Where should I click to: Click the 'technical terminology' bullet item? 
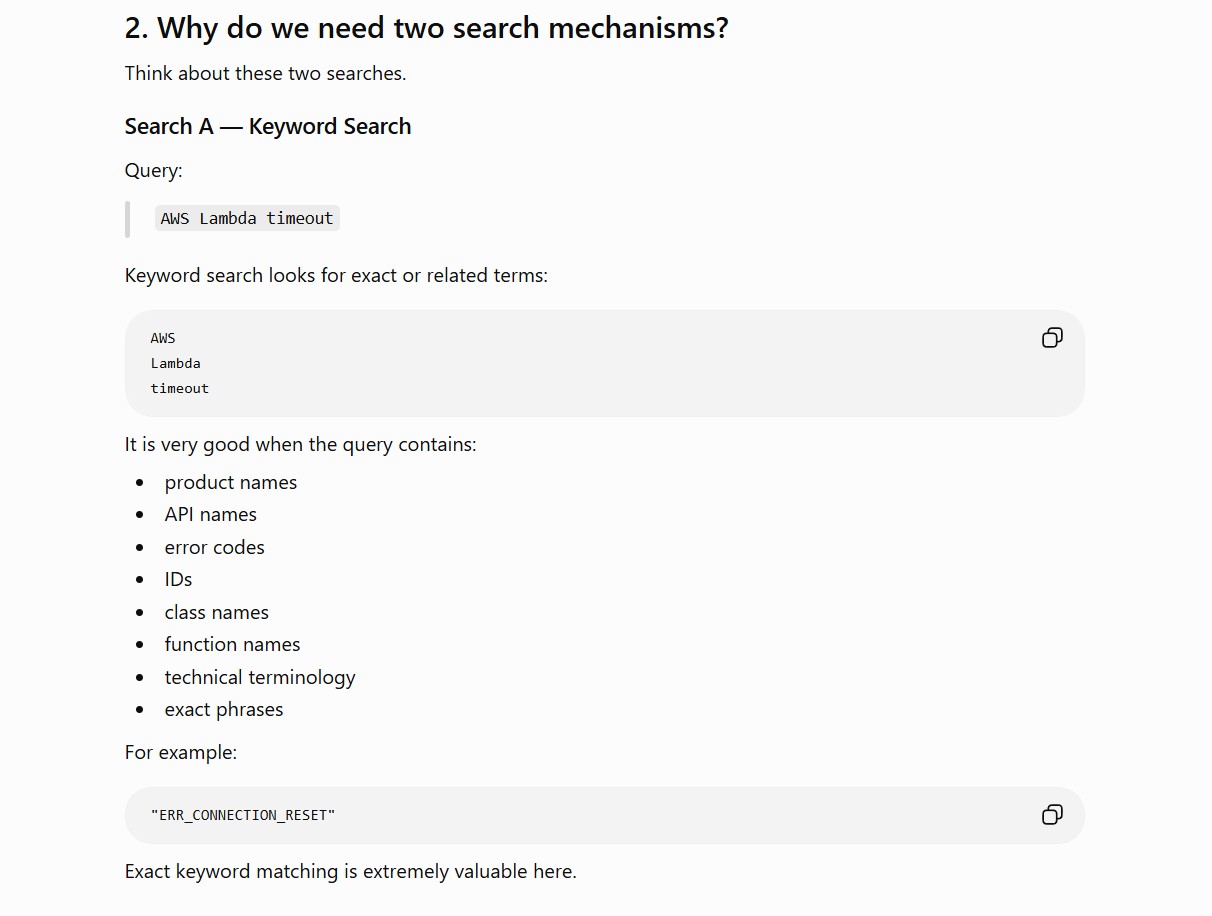click(260, 677)
